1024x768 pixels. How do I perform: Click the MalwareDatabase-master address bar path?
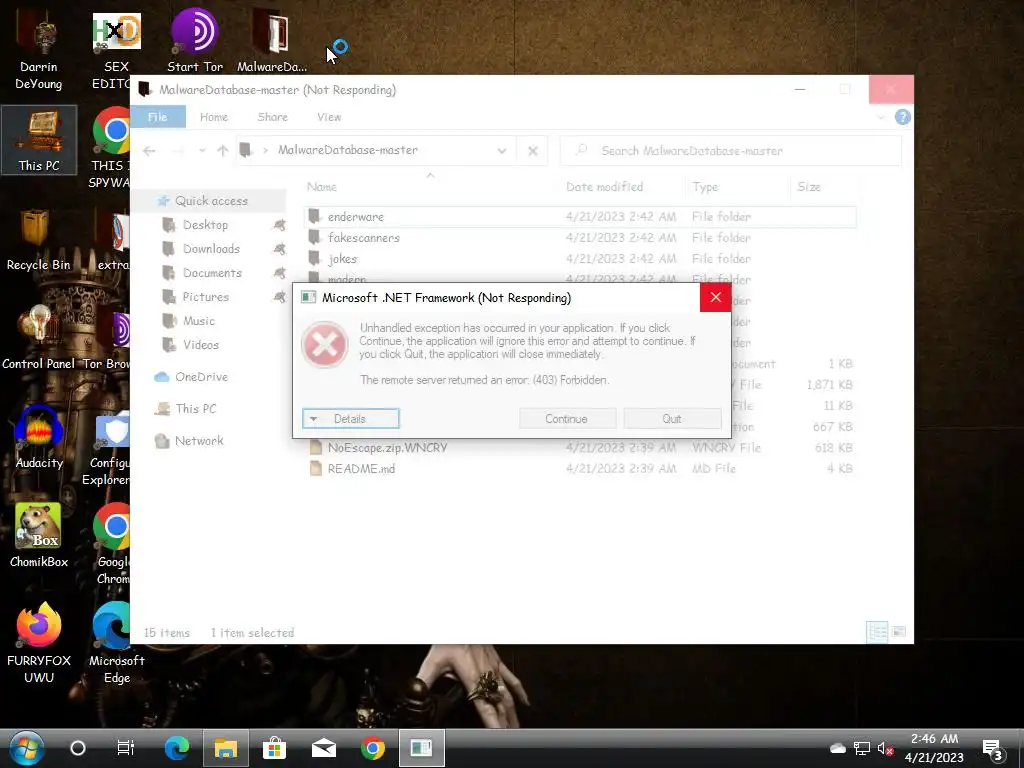pos(347,150)
